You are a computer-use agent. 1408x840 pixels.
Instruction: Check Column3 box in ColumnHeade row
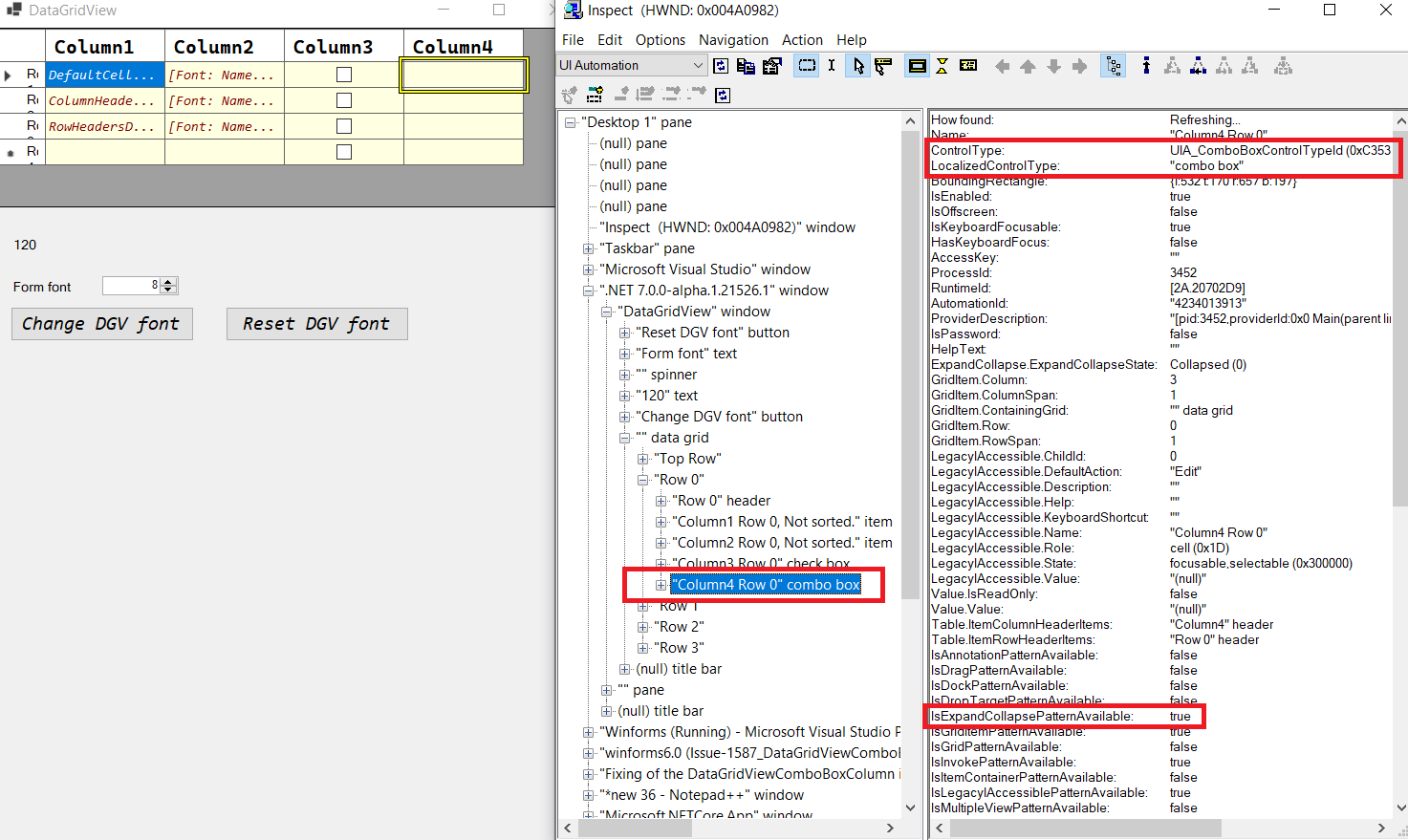pyautogui.click(x=344, y=100)
